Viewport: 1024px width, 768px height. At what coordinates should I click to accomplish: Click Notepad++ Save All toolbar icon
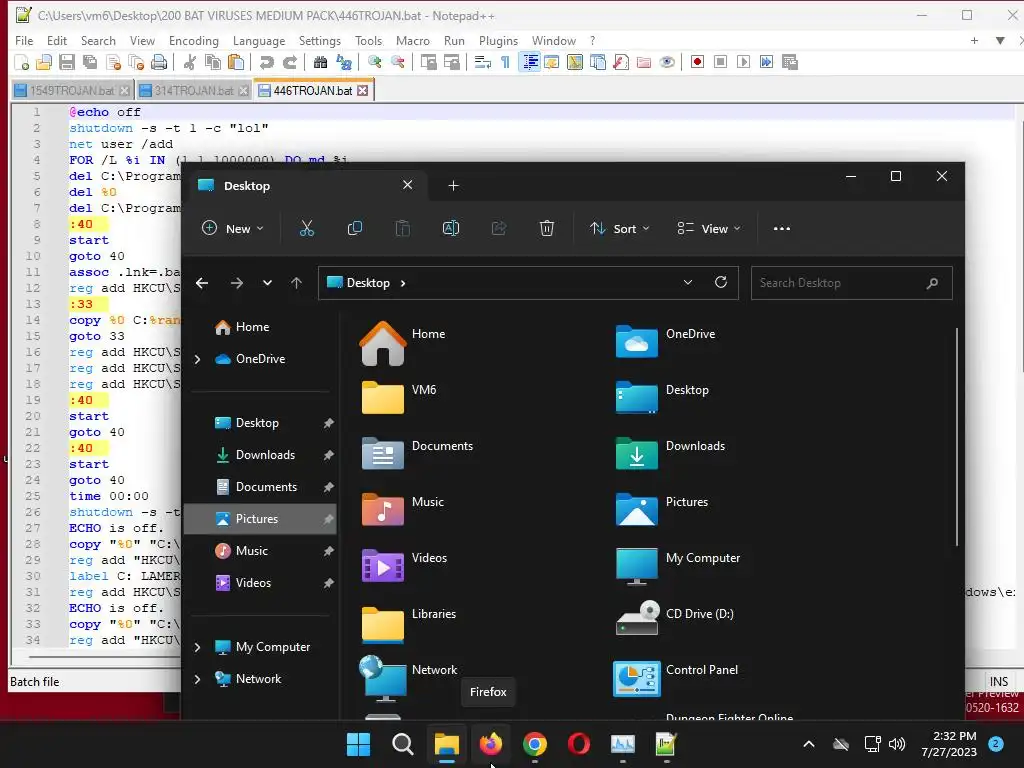[x=89, y=62]
